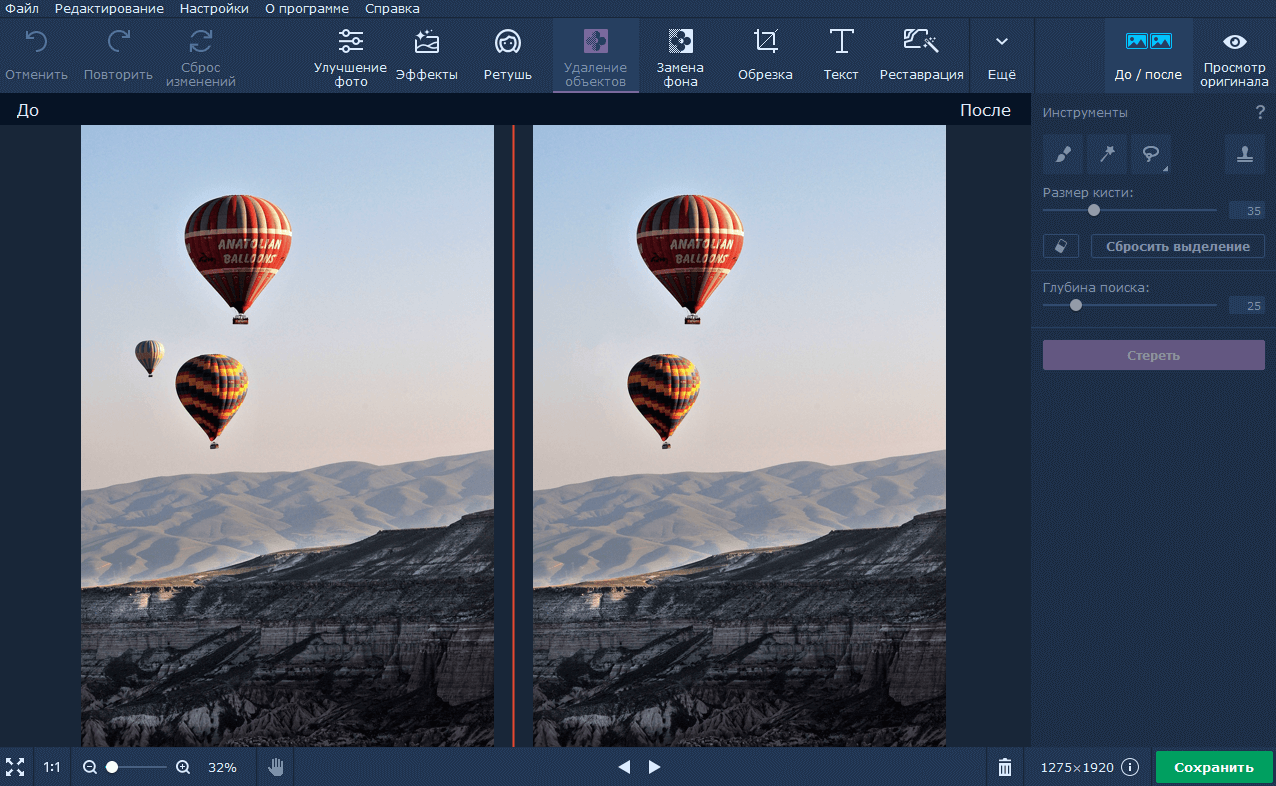Open the Ещё dropdown
Viewport: 1276px width, 786px height.
1001,55
